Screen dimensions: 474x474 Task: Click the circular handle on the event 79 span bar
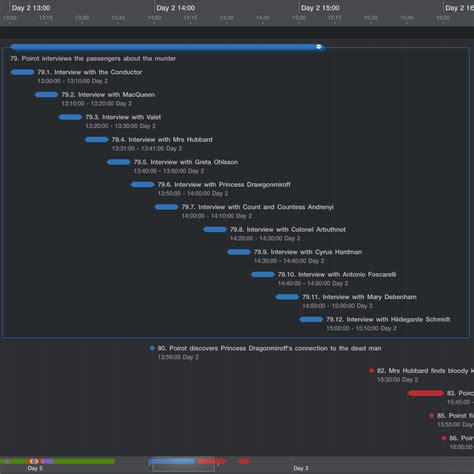(x=319, y=47)
